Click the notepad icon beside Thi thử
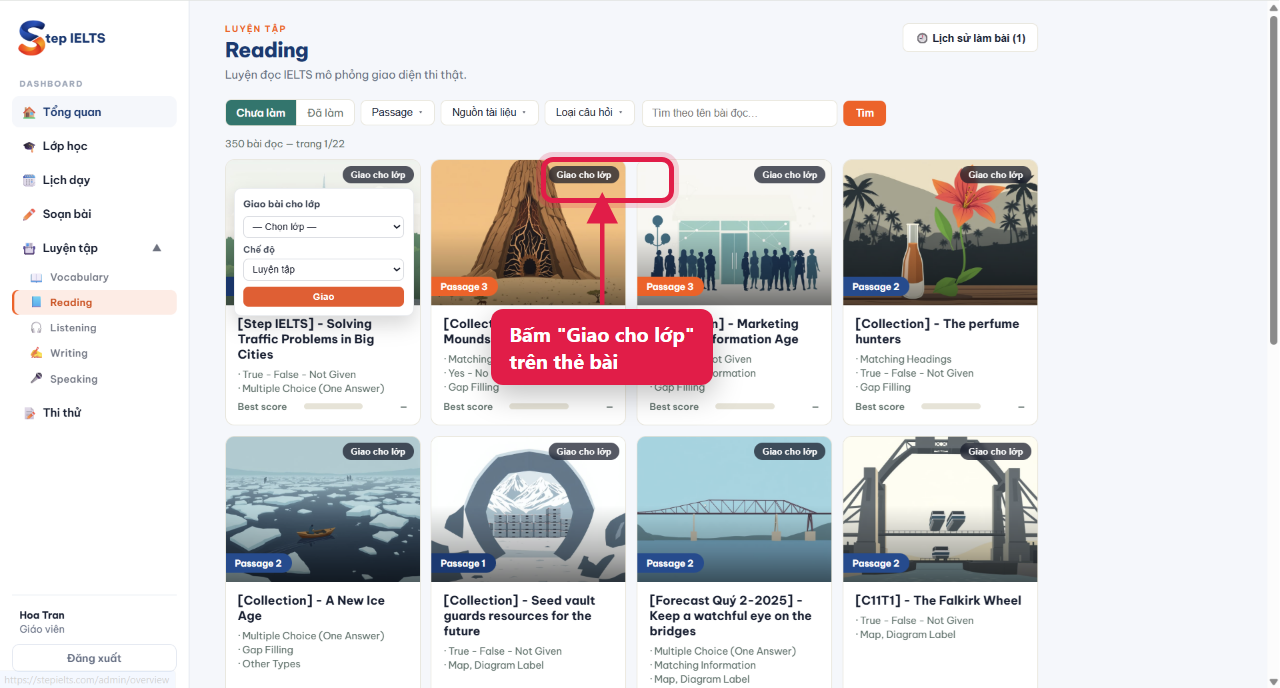This screenshot has width=1280, height=688. click(29, 413)
